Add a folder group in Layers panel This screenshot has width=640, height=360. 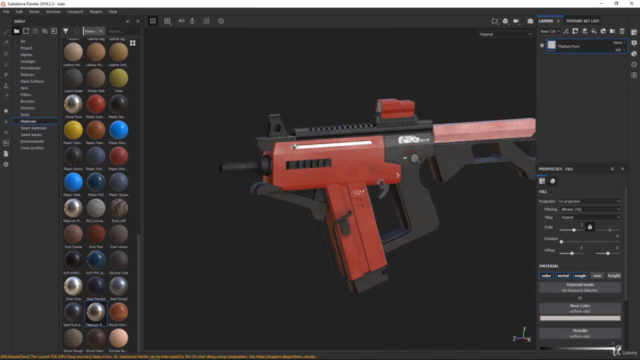click(612, 31)
